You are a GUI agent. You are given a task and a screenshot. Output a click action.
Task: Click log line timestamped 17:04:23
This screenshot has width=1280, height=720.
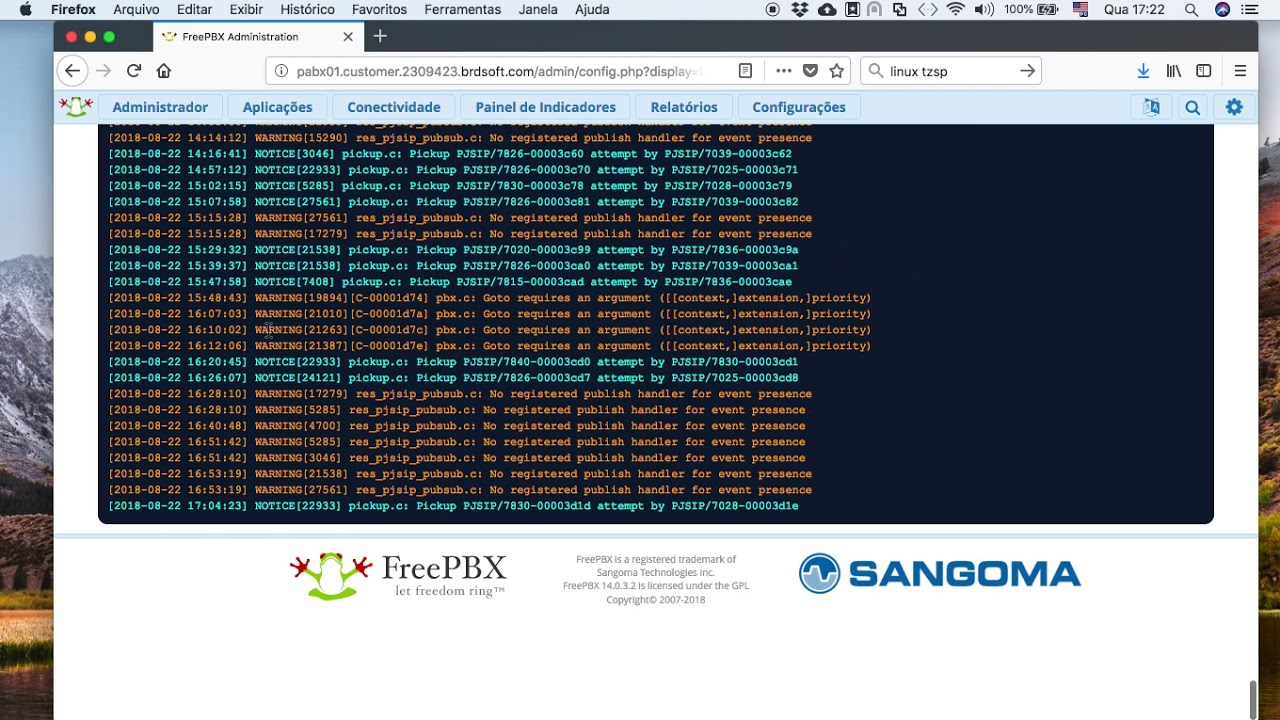click(453, 506)
